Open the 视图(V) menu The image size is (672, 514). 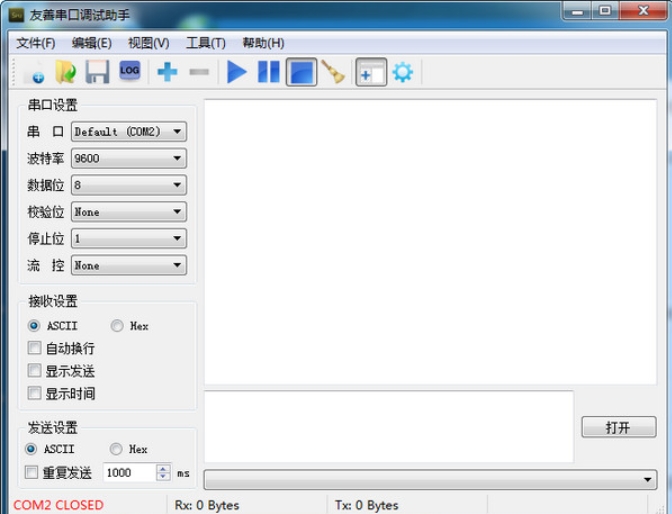(149, 43)
